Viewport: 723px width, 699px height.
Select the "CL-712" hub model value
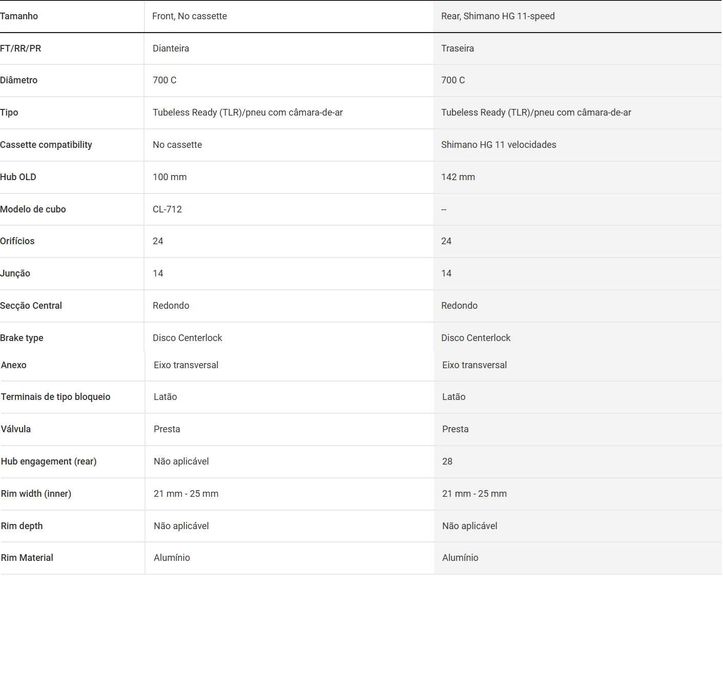[167, 209]
